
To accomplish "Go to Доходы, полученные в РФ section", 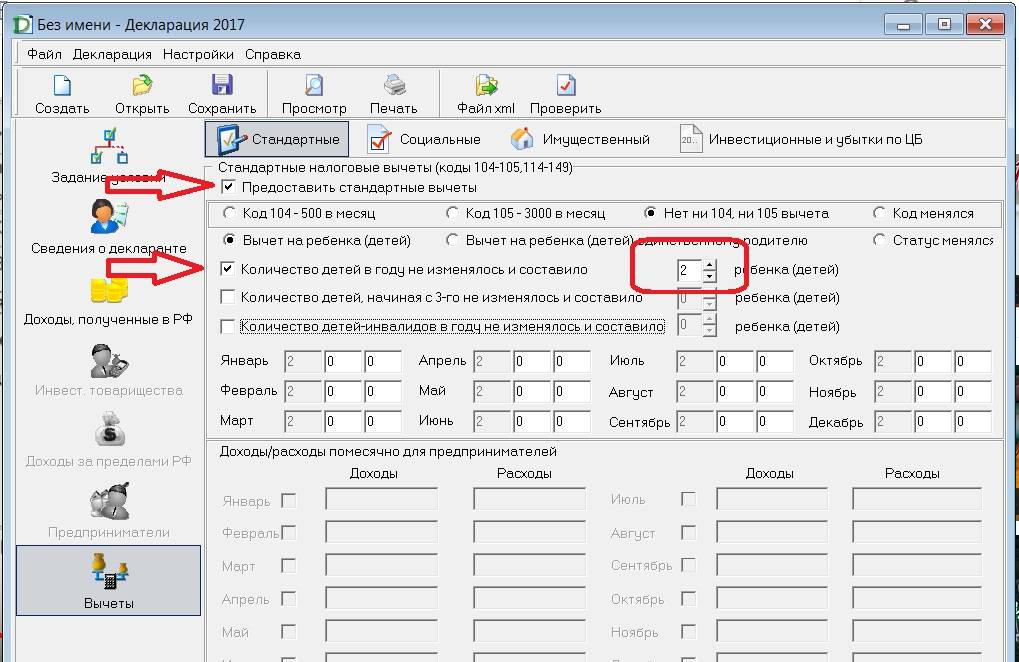I will (107, 297).
